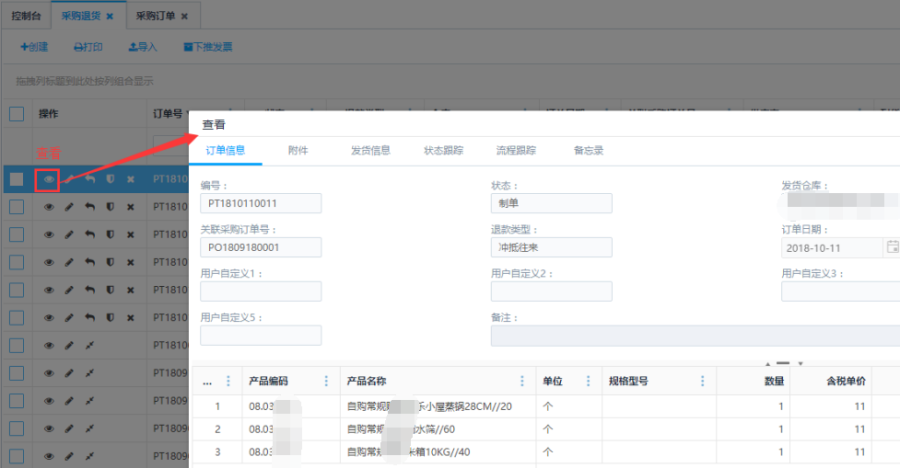Click the 创建 button
Viewport: 900px width, 468px height.
pos(34,47)
